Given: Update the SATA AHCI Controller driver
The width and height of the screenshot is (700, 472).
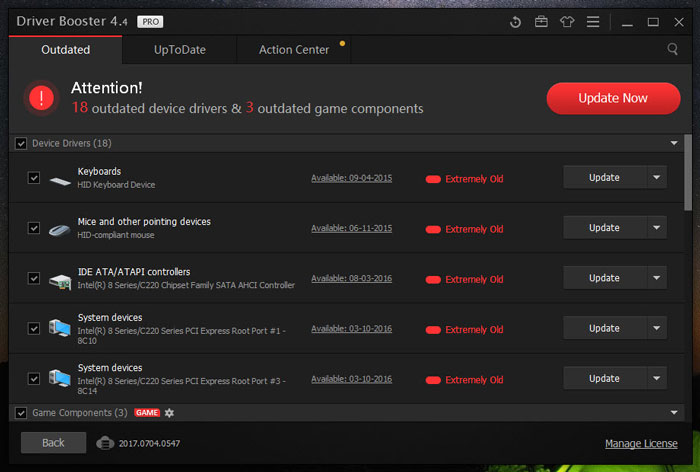Looking at the screenshot, I should [604, 278].
